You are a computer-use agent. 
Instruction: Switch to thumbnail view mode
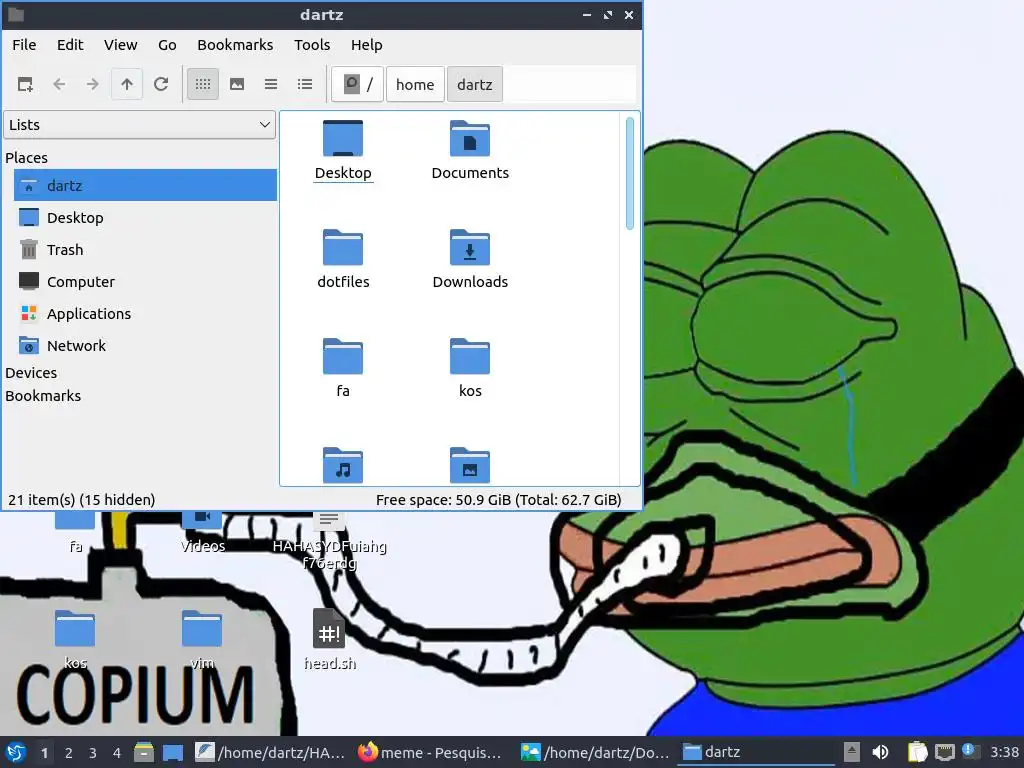click(237, 84)
